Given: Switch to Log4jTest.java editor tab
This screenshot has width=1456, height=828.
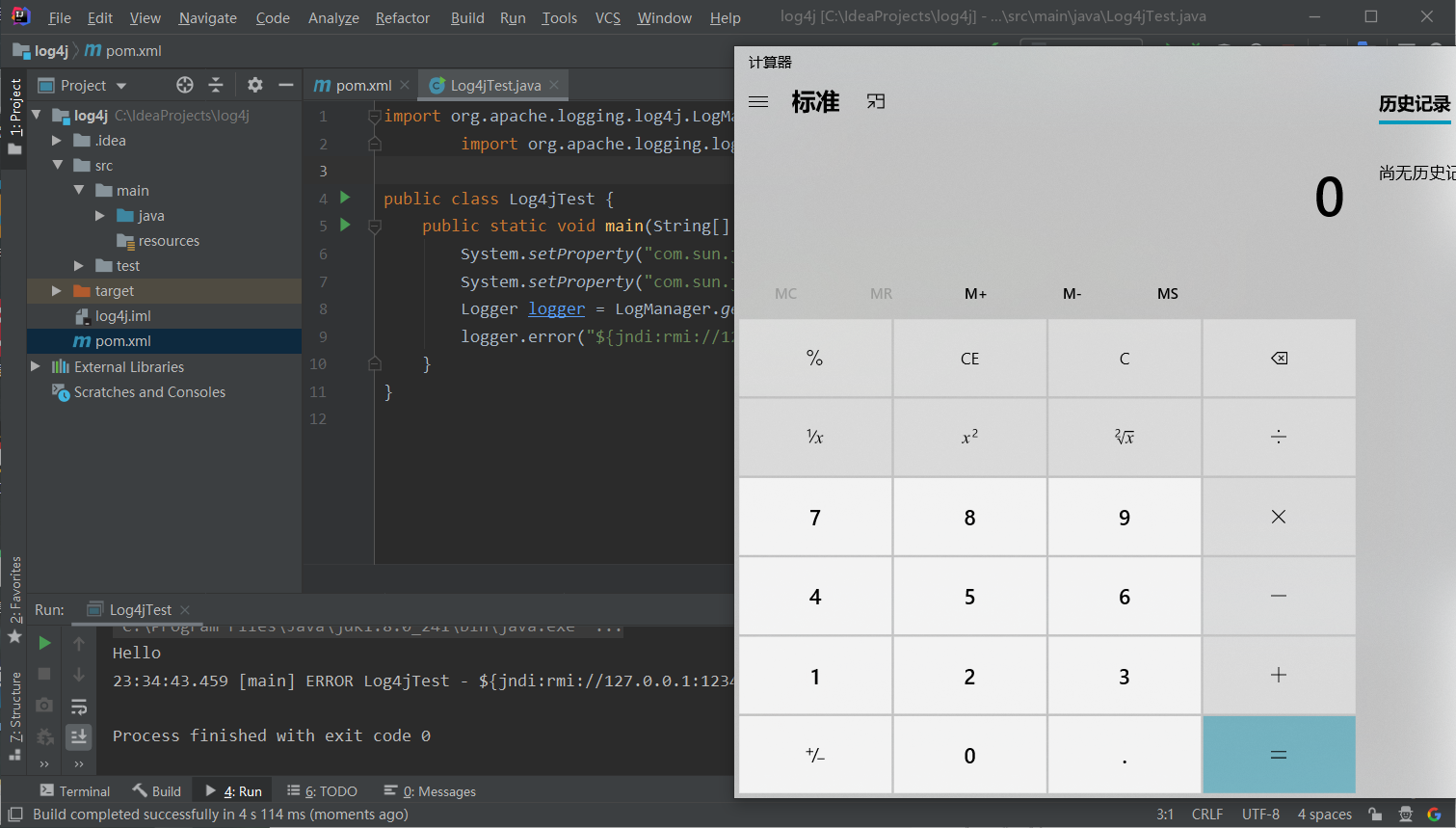Looking at the screenshot, I should (x=495, y=85).
